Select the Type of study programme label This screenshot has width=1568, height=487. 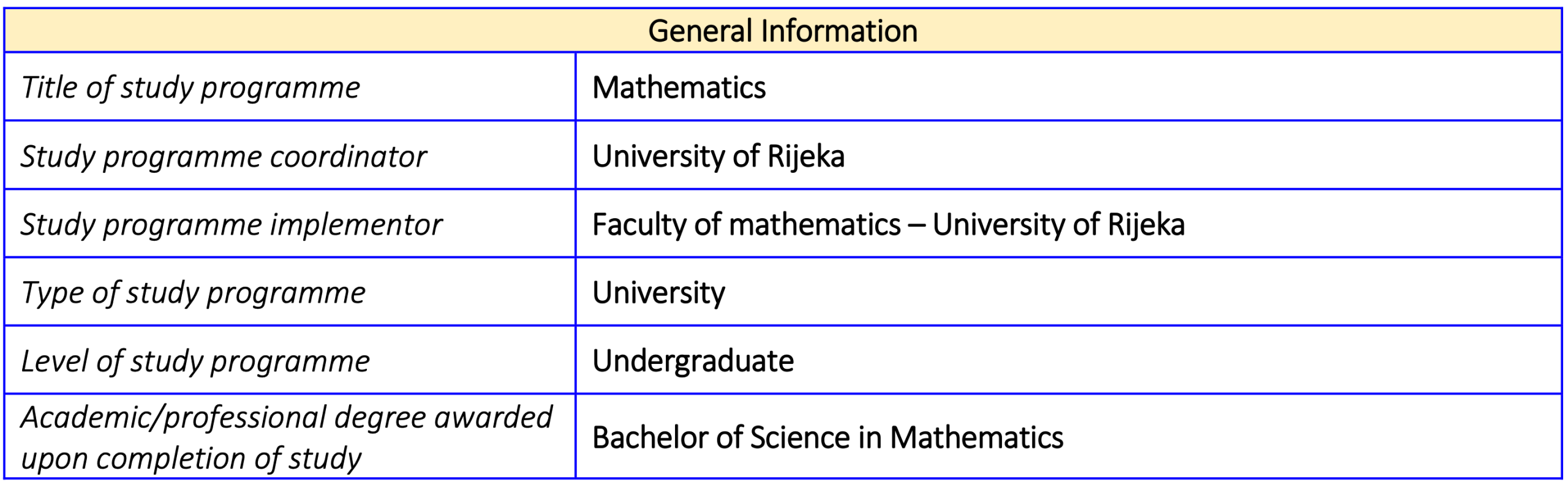[x=193, y=293]
